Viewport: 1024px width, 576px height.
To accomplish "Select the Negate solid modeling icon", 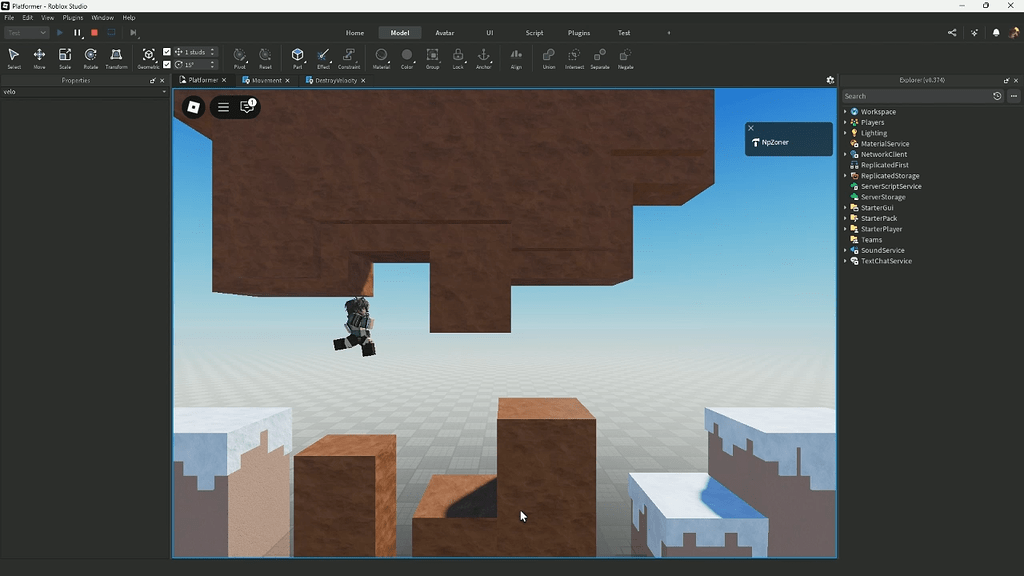I will tap(626, 57).
